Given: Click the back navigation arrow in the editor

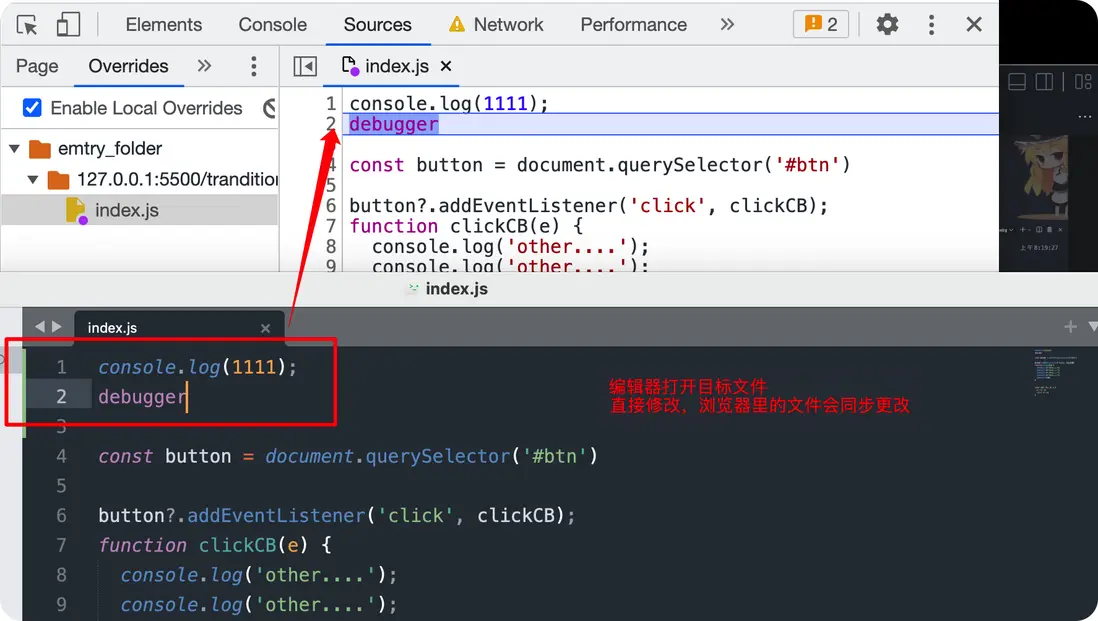Looking at the screenshot, I should 39,327.
